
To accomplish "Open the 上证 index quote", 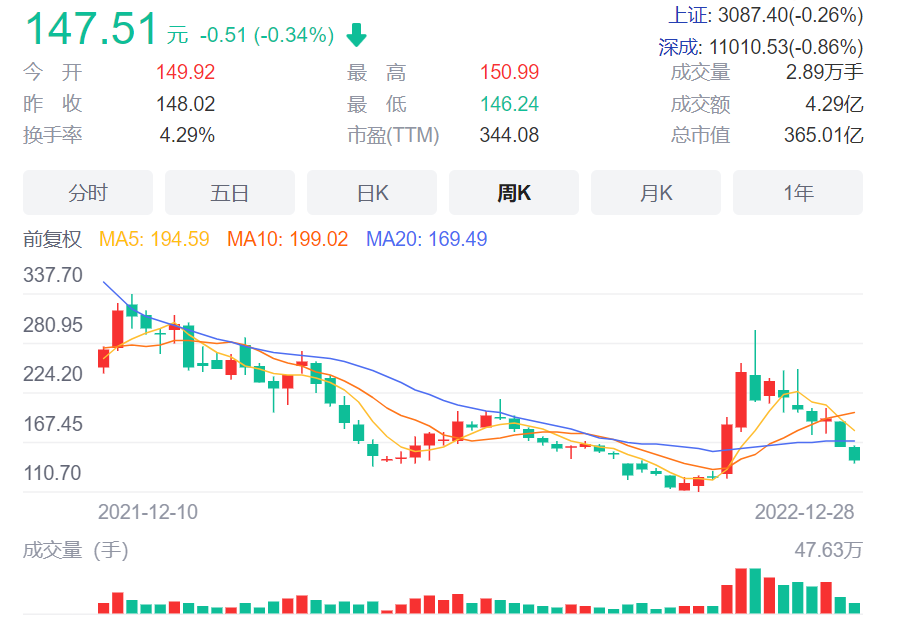I will coord(764,16).
